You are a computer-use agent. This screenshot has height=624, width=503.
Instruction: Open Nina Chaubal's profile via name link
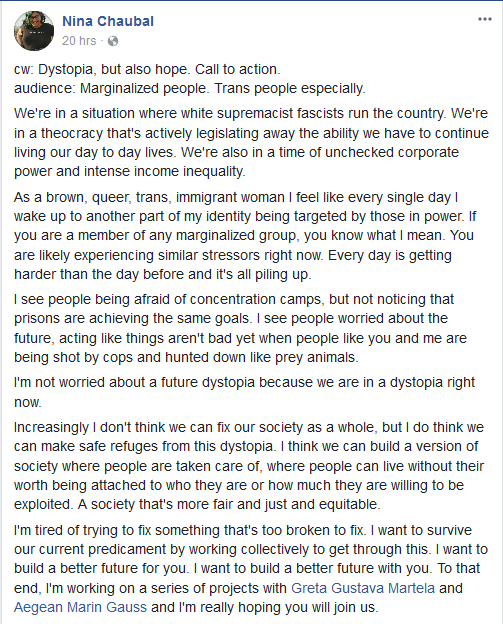click(108, 21)
